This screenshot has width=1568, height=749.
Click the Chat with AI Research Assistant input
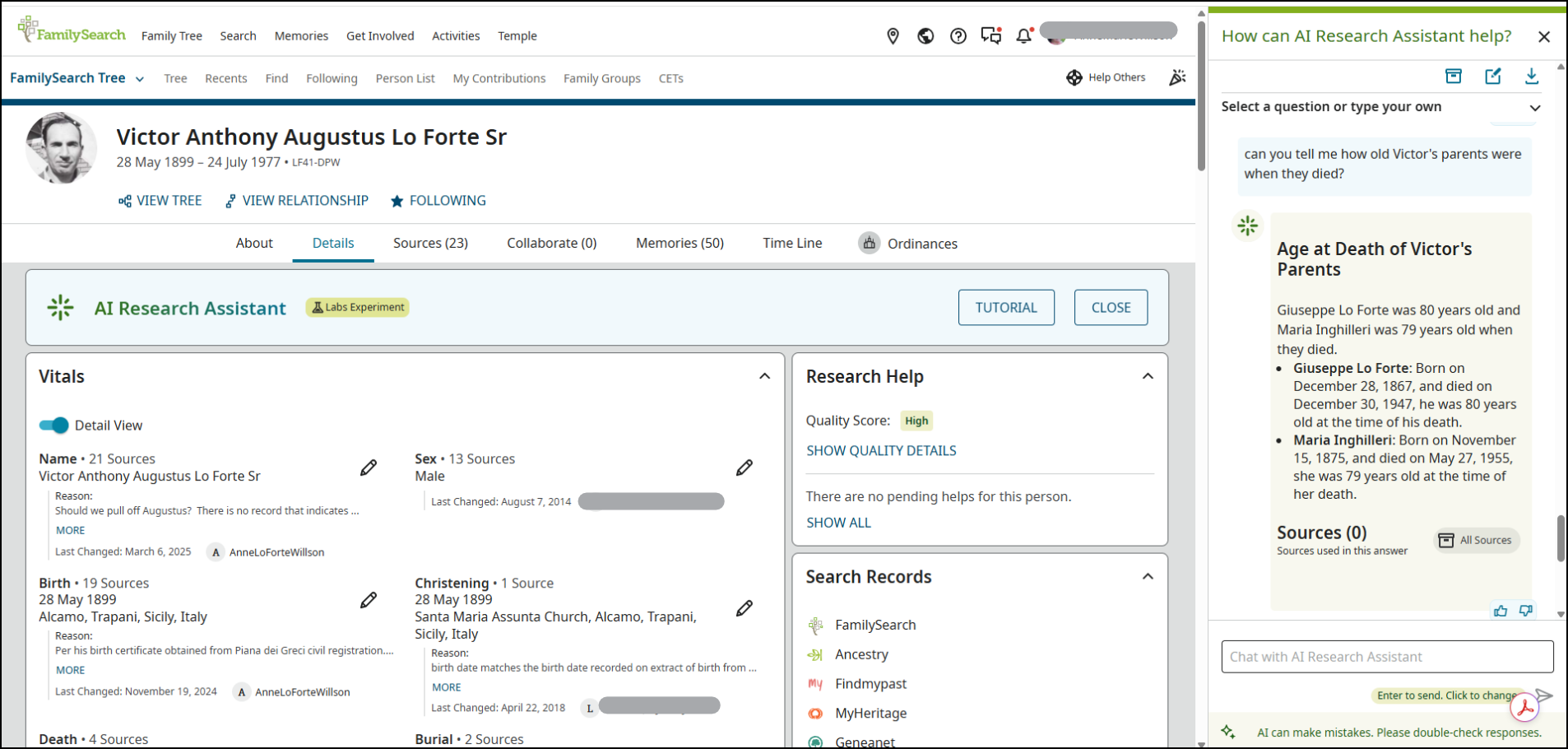(x=1387, y=657)
